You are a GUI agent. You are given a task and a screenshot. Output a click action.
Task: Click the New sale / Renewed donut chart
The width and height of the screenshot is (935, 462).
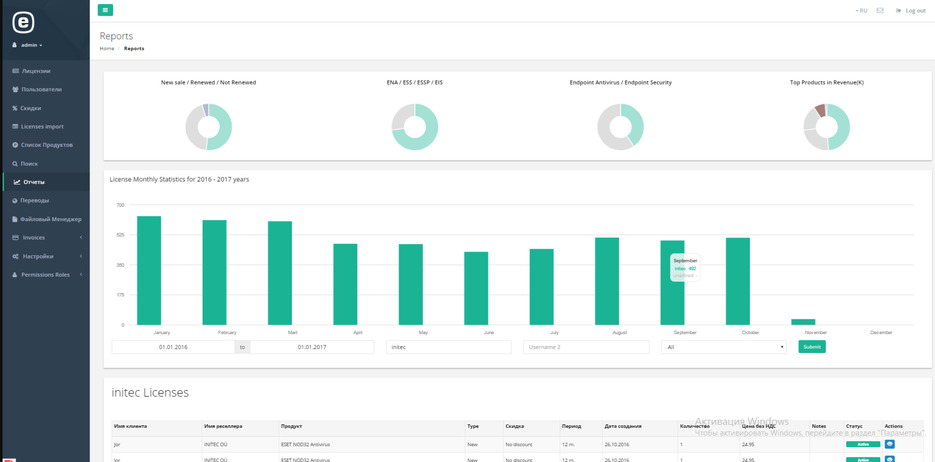(208, 127)
